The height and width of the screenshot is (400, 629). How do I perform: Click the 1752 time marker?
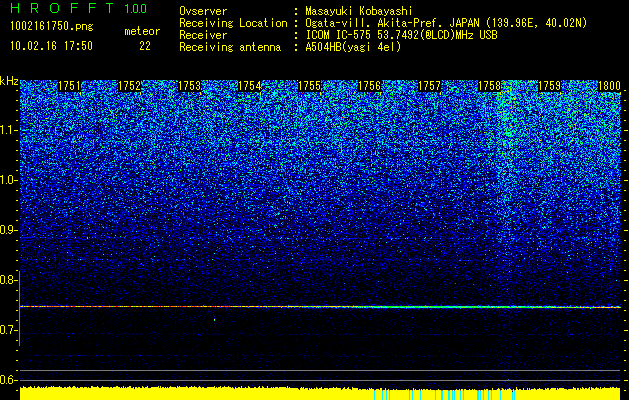(x=130, y=86)
